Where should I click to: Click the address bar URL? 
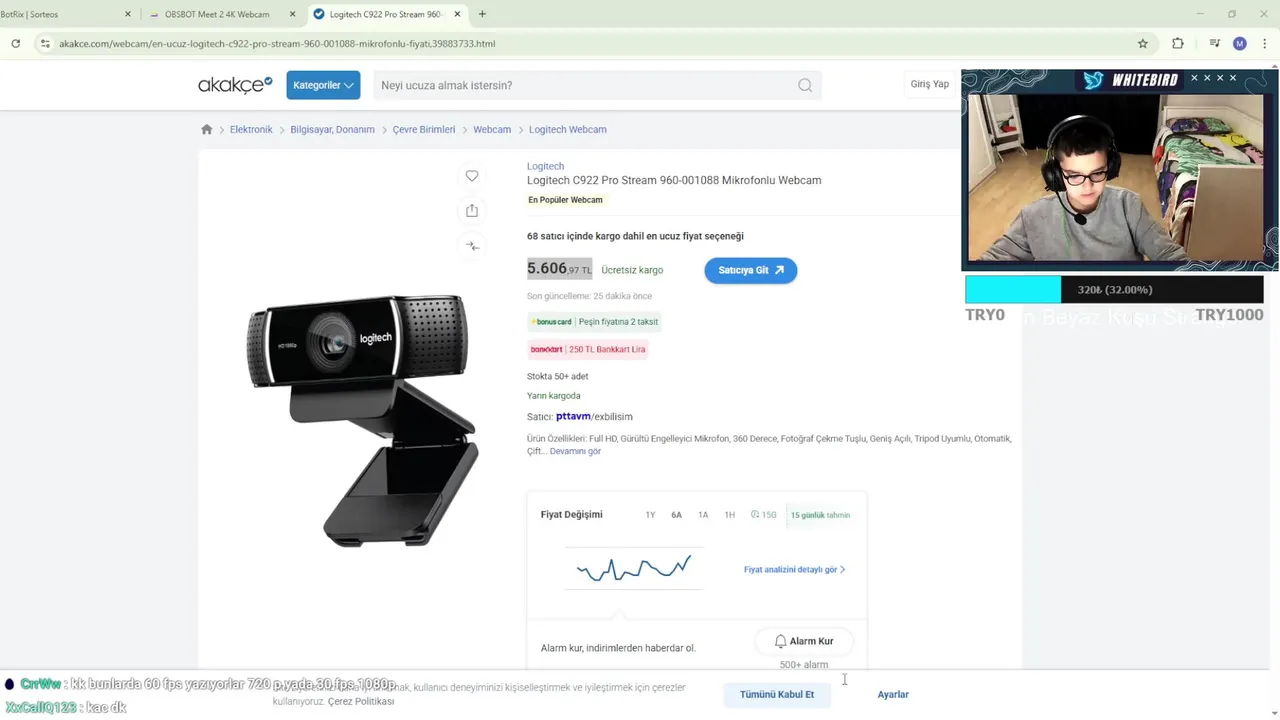[x=277, y=44]
